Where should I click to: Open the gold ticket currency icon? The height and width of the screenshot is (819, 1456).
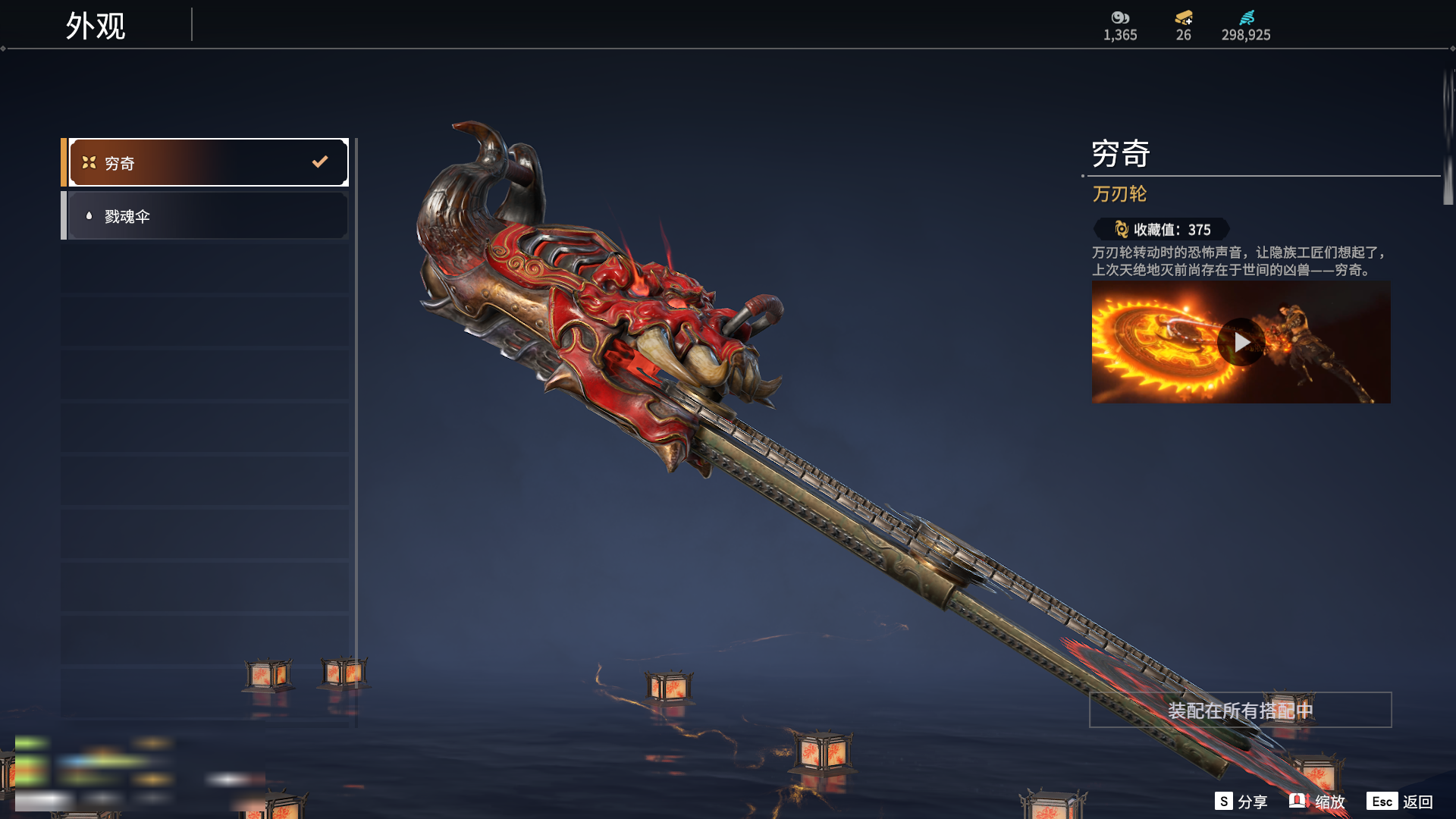point(1184,17)
